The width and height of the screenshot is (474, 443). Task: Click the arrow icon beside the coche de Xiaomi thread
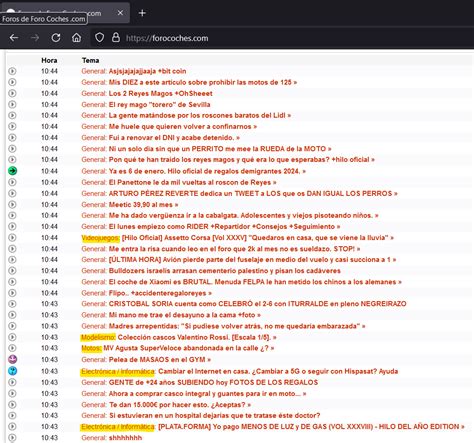click(12, 282)
